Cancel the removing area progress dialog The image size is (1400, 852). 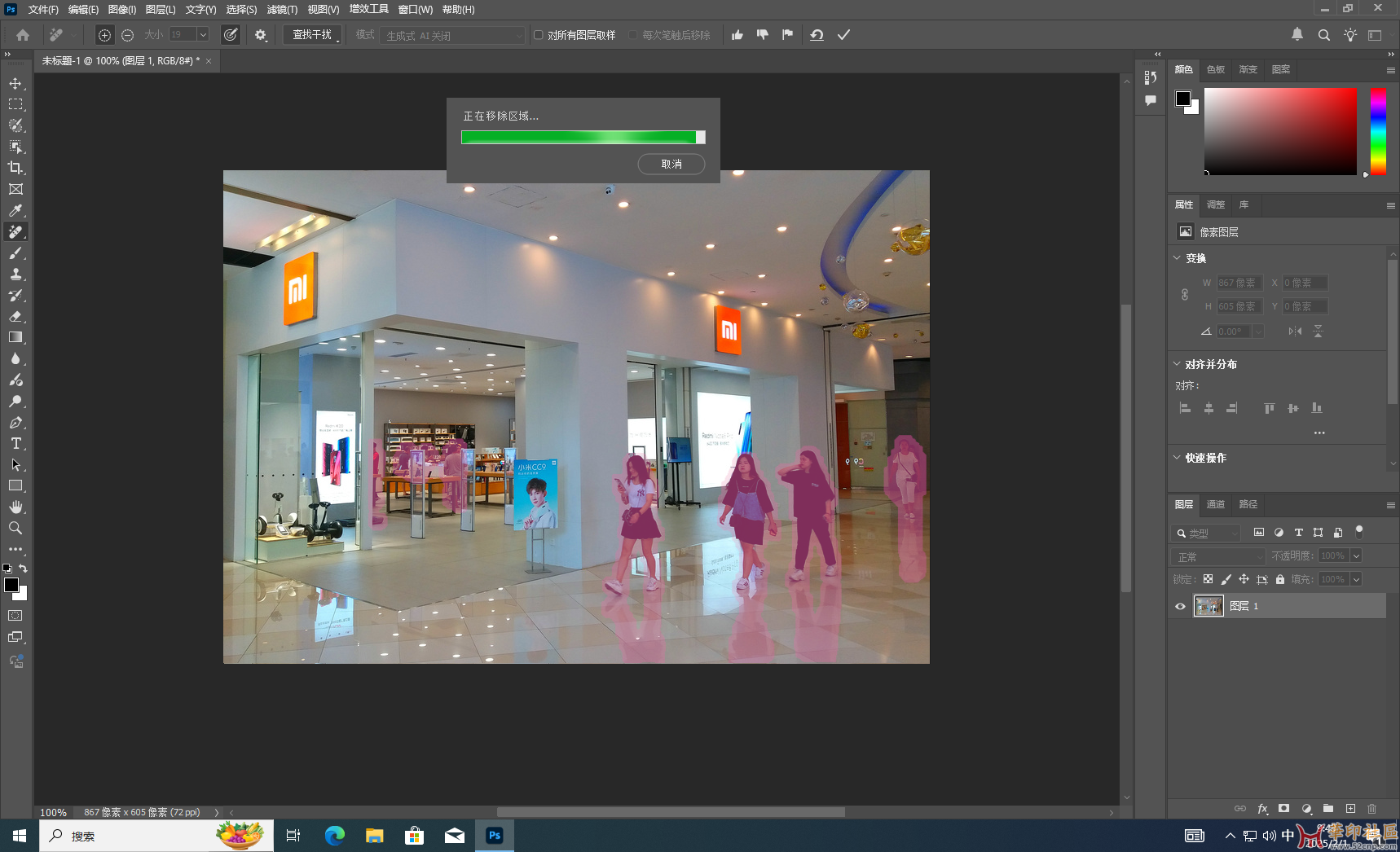671,164
